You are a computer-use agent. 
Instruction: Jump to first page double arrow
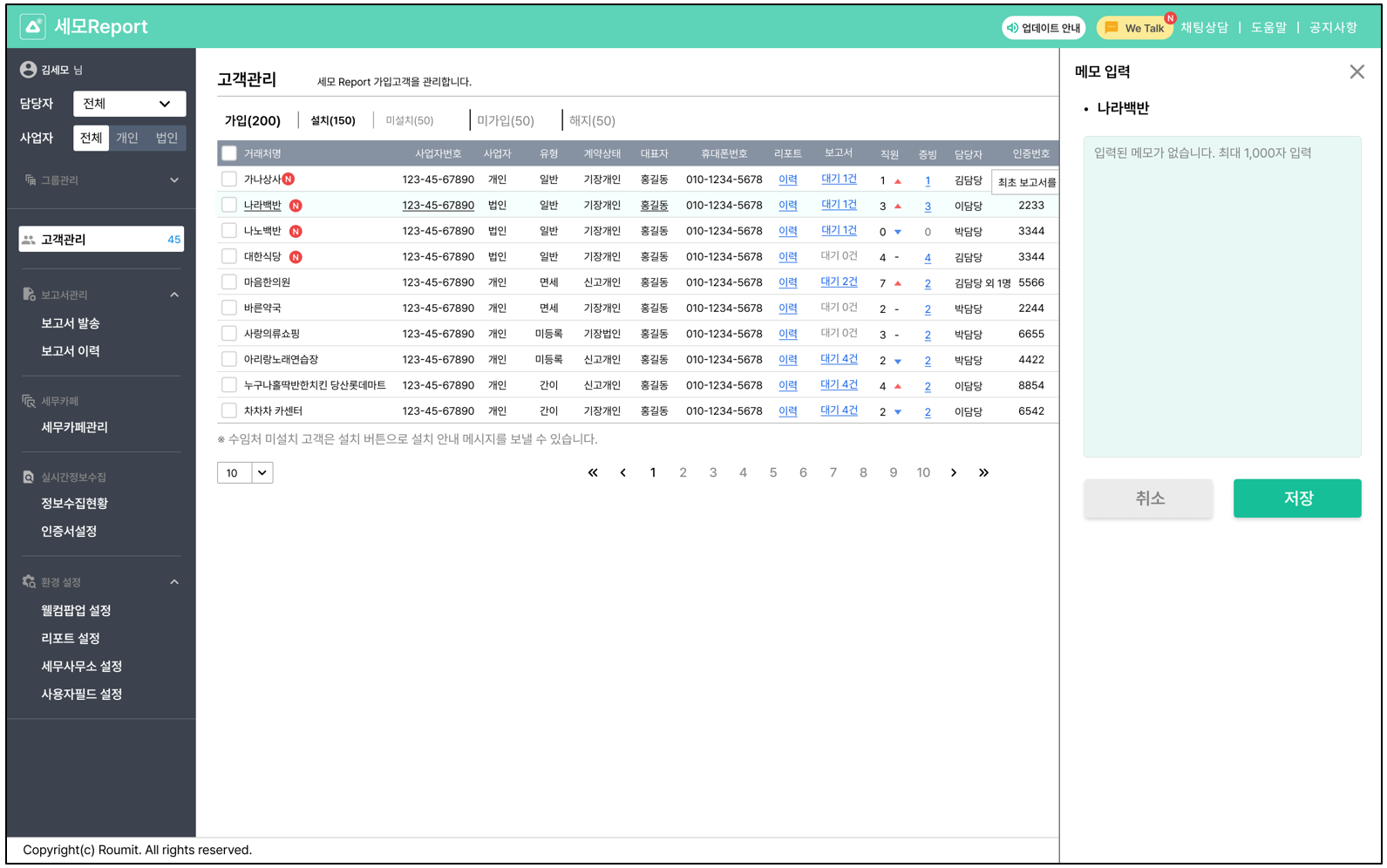593,473
